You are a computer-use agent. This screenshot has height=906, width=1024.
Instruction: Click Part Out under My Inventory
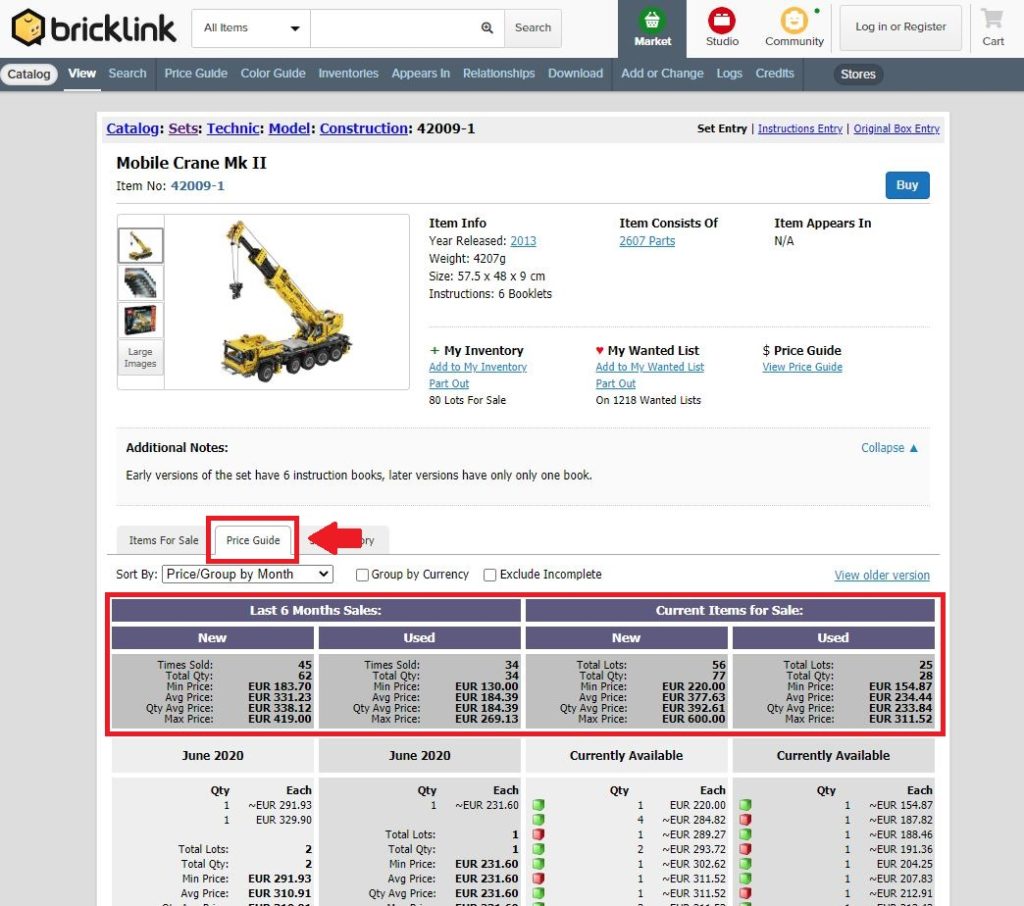click(x=449, y=383)
